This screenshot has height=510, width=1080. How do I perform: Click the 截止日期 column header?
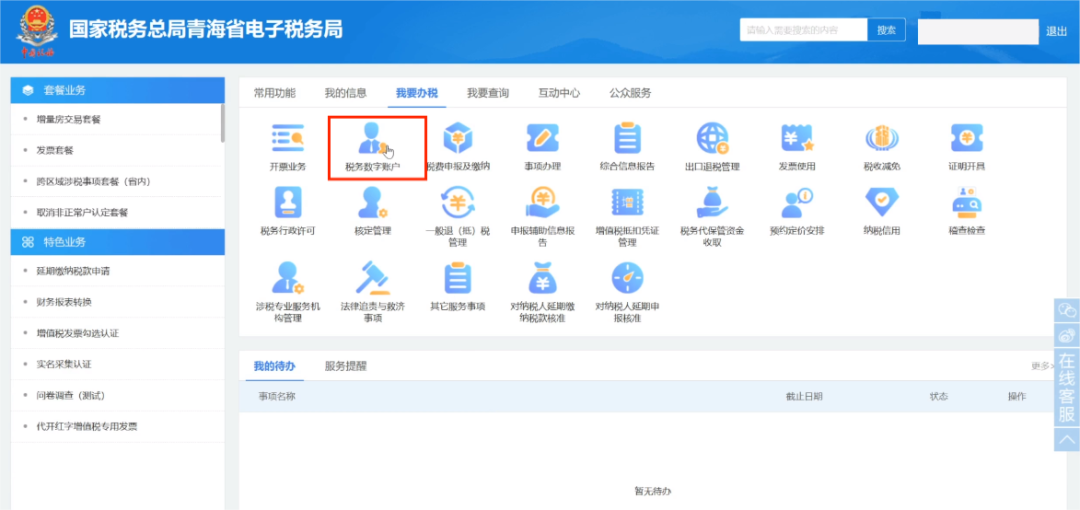804,396
